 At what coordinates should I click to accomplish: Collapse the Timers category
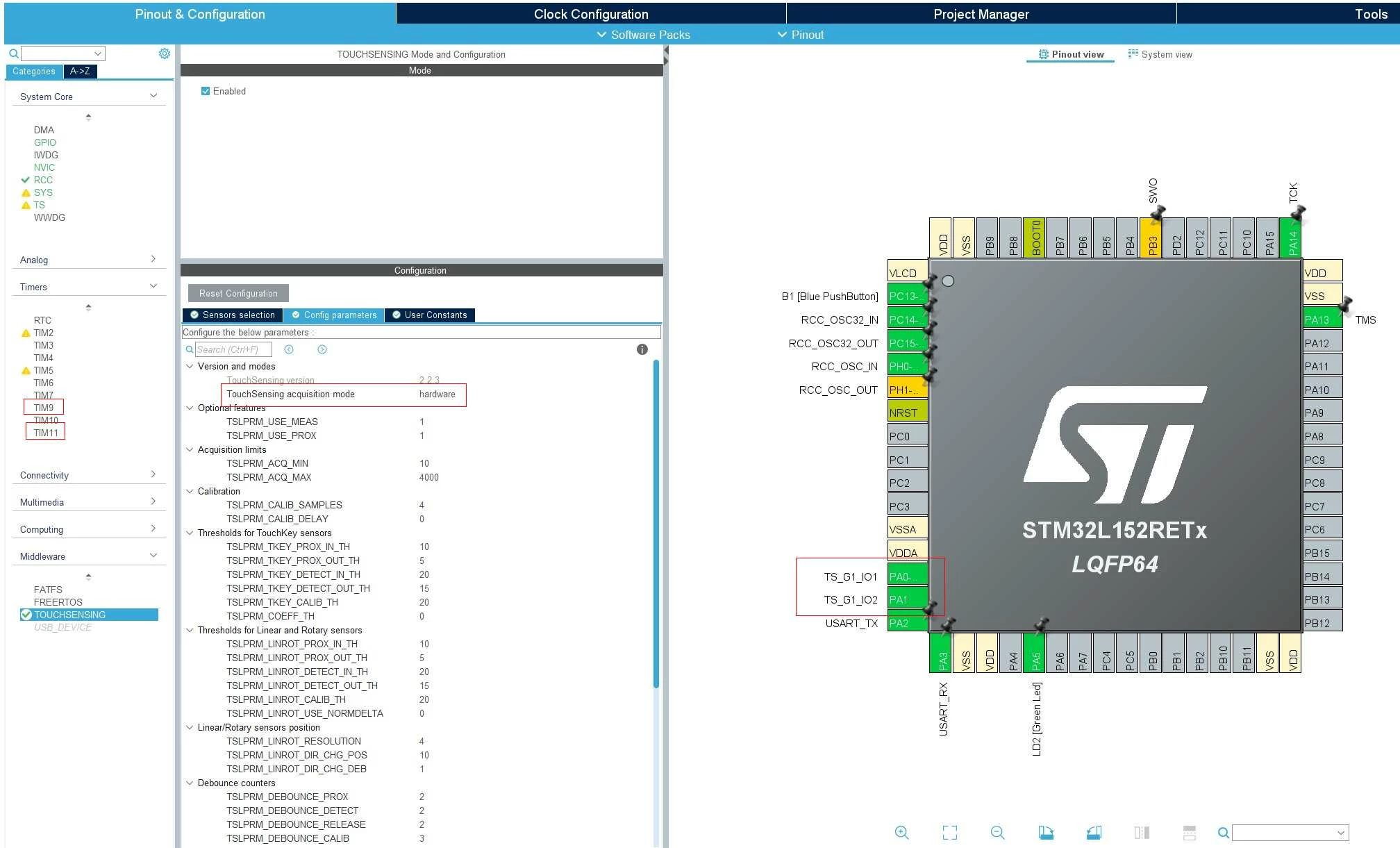pos(153,286)
